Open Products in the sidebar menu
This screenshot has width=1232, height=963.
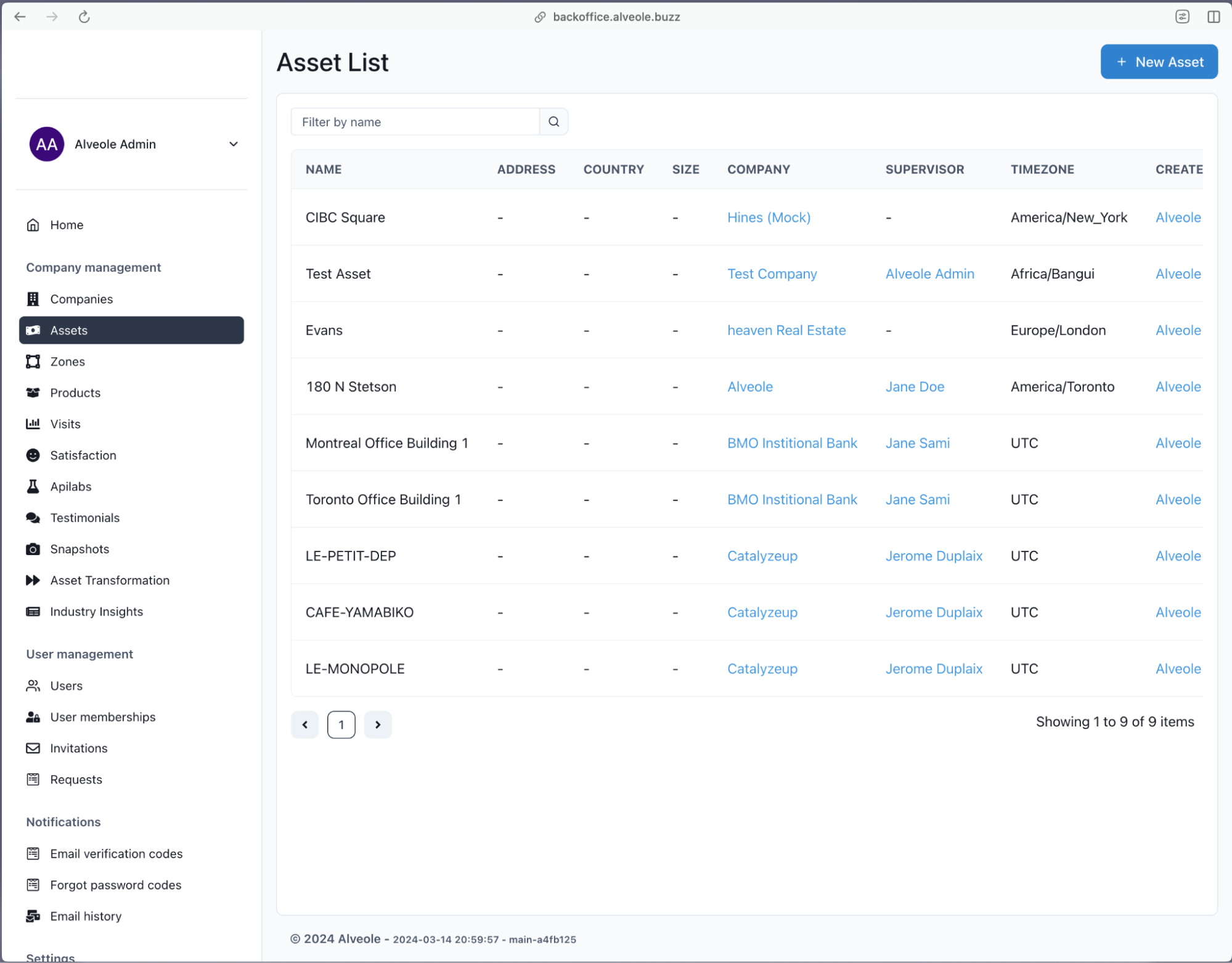[75, 393]
